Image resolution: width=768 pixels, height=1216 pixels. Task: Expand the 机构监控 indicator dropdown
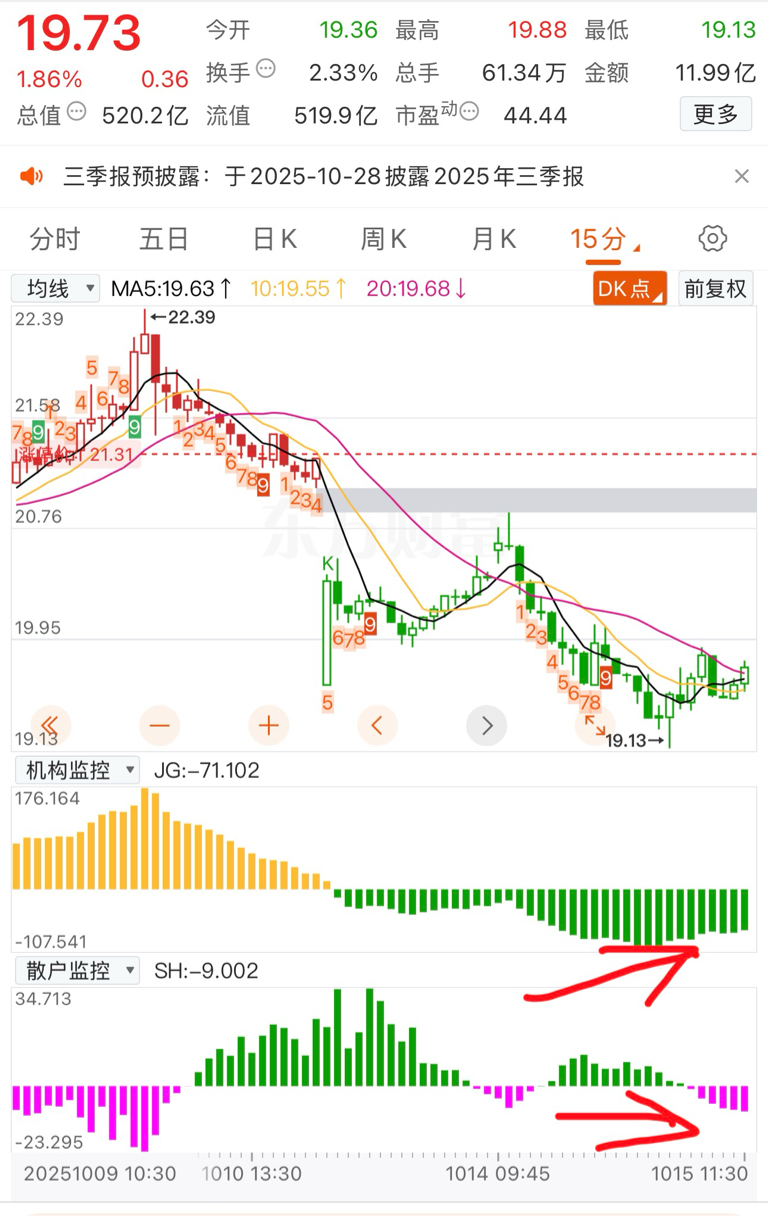pyautogui.click(x=76, y=770)
